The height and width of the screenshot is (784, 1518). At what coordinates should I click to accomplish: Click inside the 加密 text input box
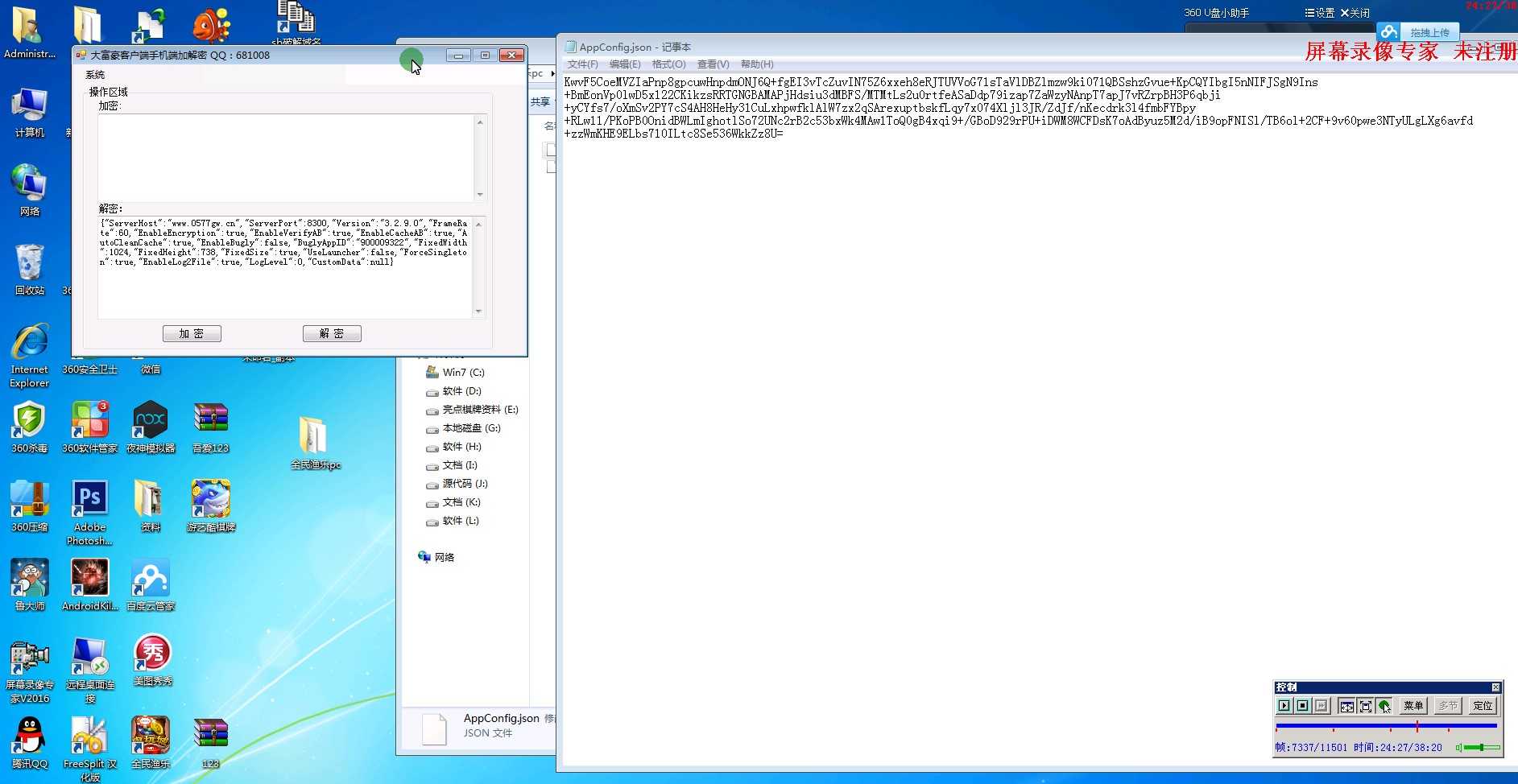(x=286, y=158)
